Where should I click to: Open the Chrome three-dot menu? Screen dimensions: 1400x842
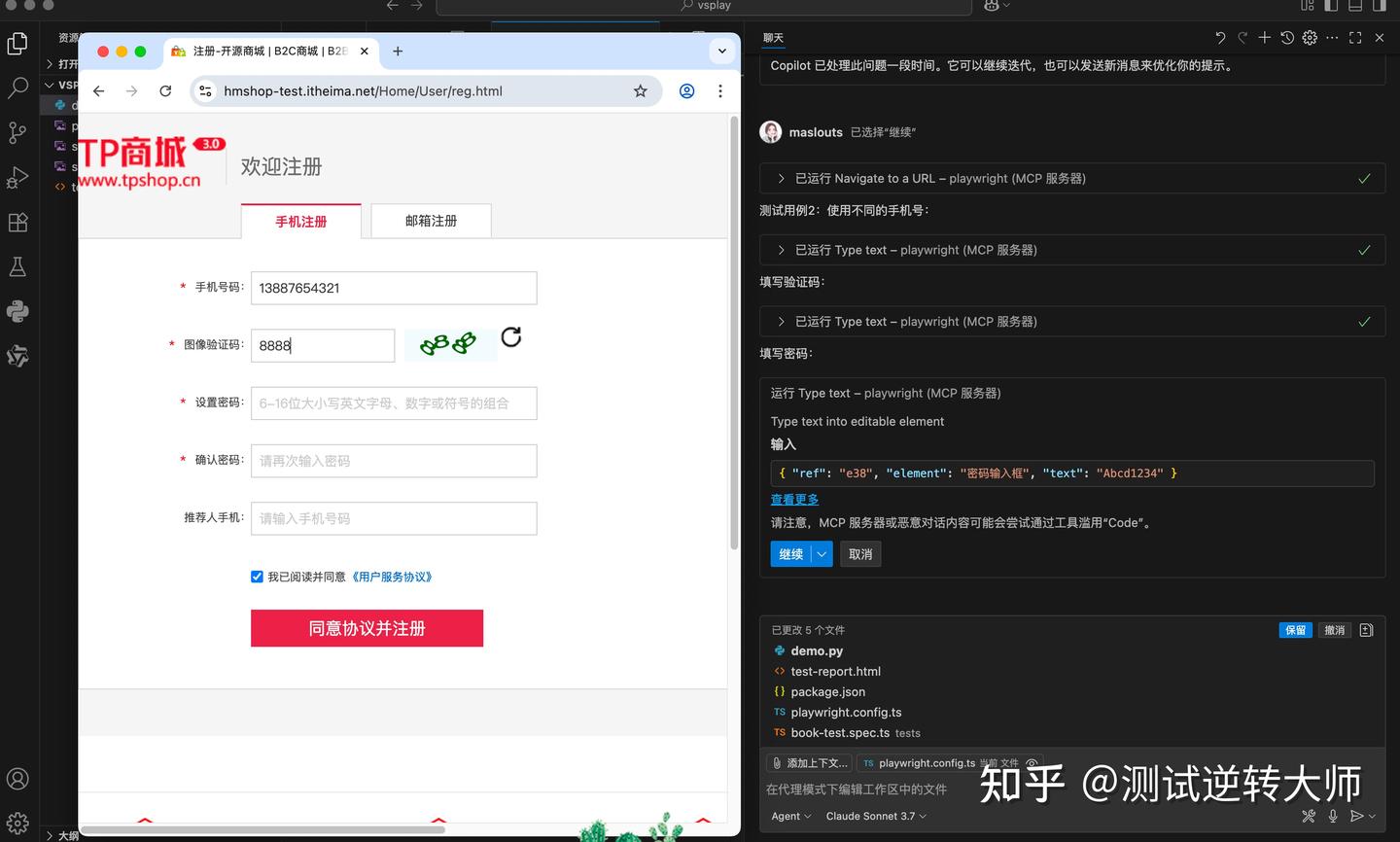pos(720,91)
